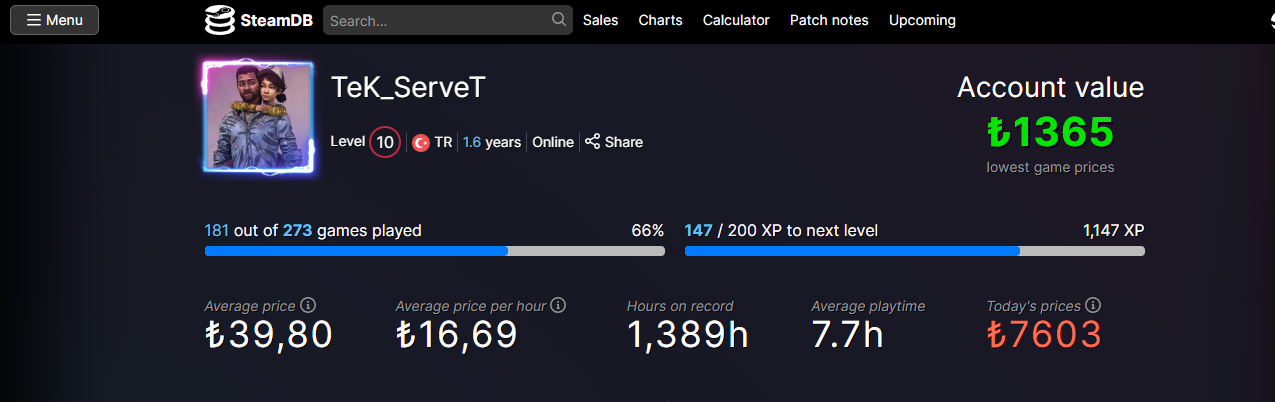This screenshot has width=1275, height=402.
Task: Click the games played progress bar
Action: [x=435, y=251]
